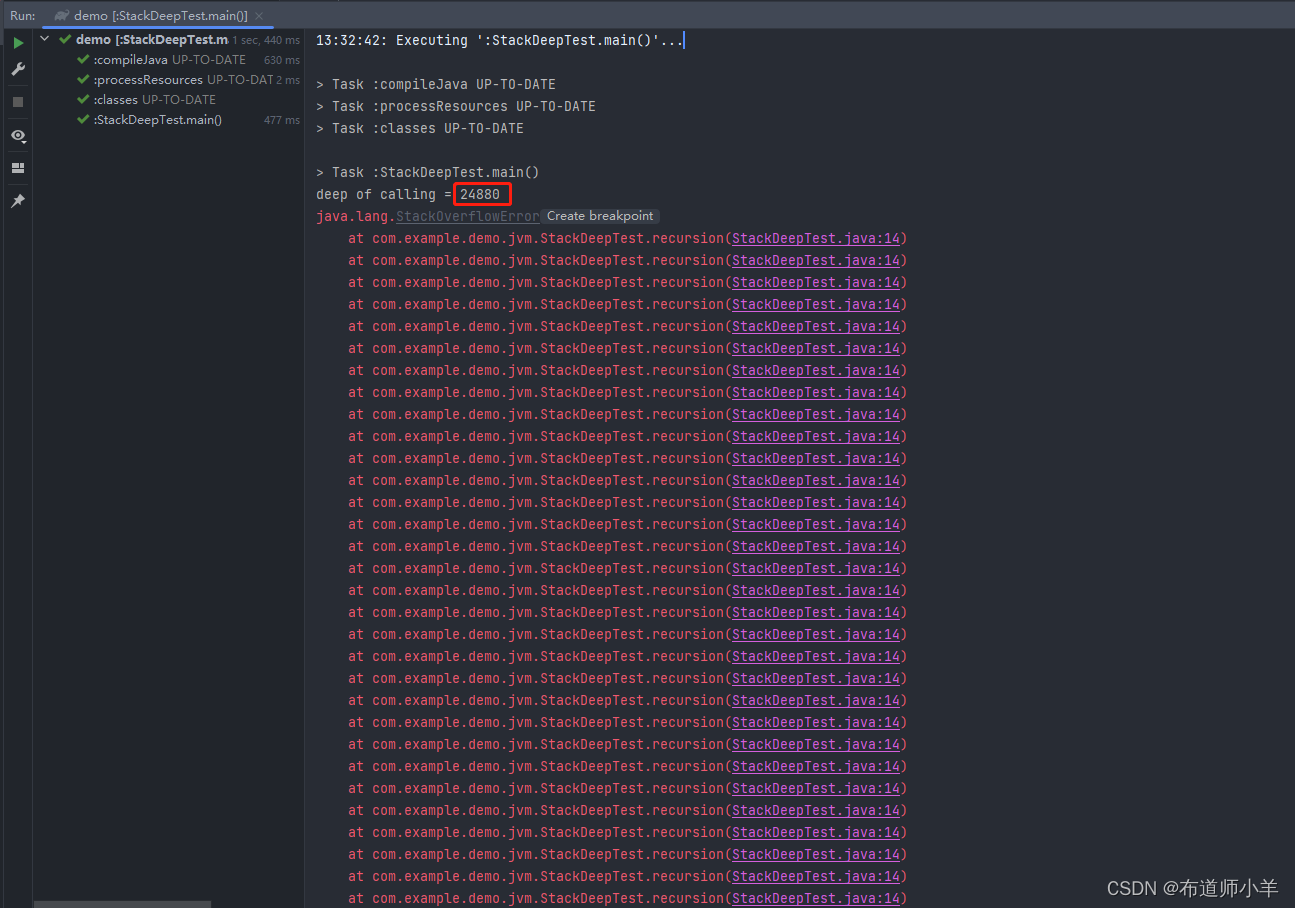The image size is (1295, 908).
Task: Select the :StackDeepTest.main() tree row
Action: [169, 120]
